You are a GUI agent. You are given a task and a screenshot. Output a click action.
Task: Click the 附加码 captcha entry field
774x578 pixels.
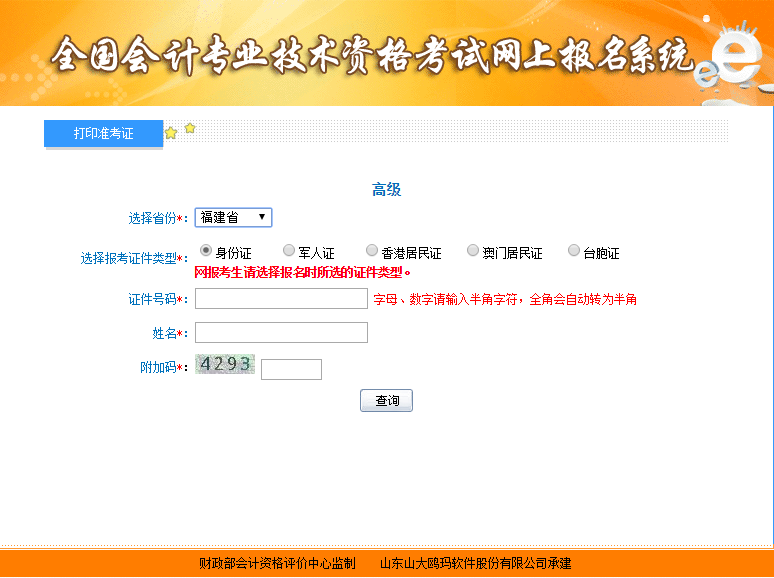[291, 370]
